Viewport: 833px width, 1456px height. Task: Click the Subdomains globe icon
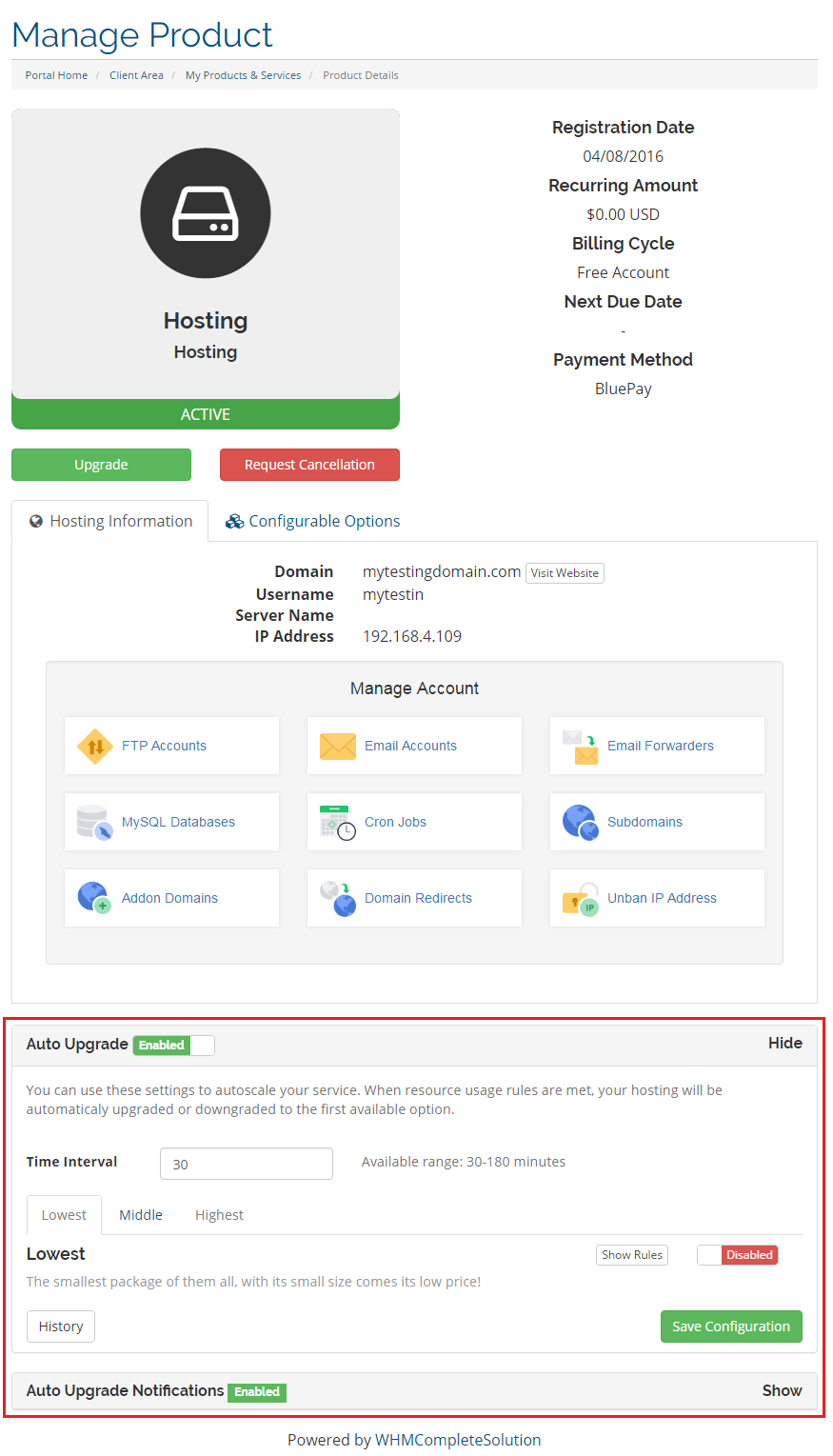[x=581, y=823]
